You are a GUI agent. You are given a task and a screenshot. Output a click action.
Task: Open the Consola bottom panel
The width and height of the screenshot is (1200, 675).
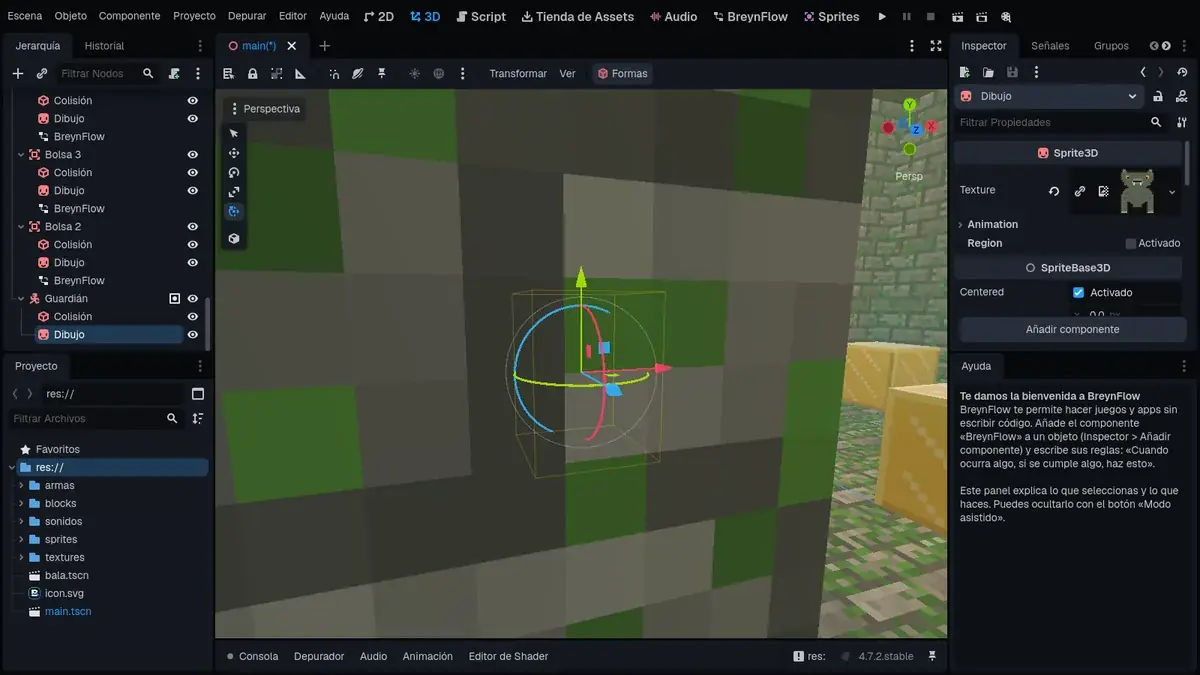[x=252, y=656]
